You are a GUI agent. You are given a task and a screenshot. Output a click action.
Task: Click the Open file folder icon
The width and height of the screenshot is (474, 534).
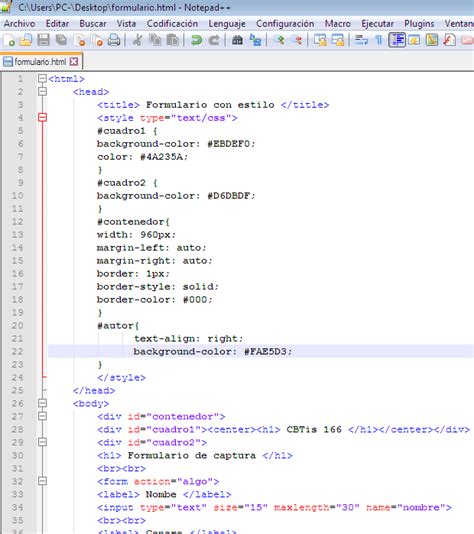tap(26, 40)
